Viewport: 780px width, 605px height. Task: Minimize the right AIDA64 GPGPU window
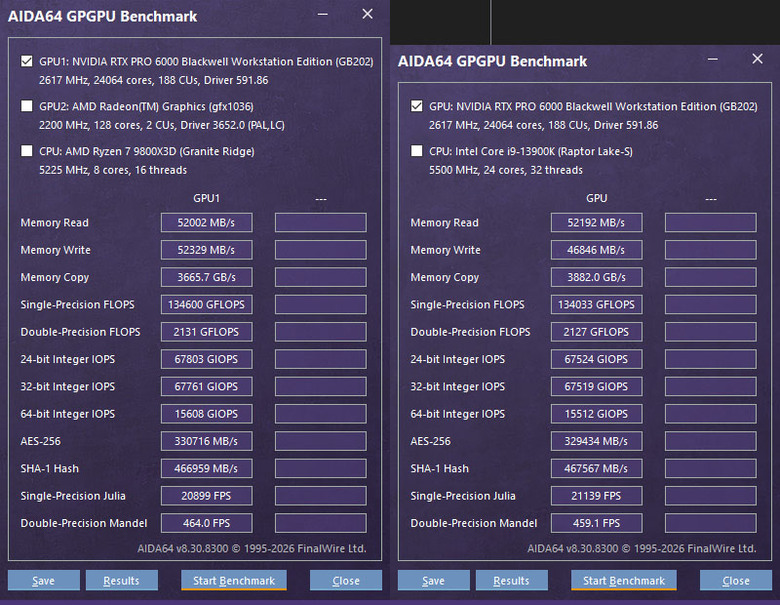click(x=713, y=59)
